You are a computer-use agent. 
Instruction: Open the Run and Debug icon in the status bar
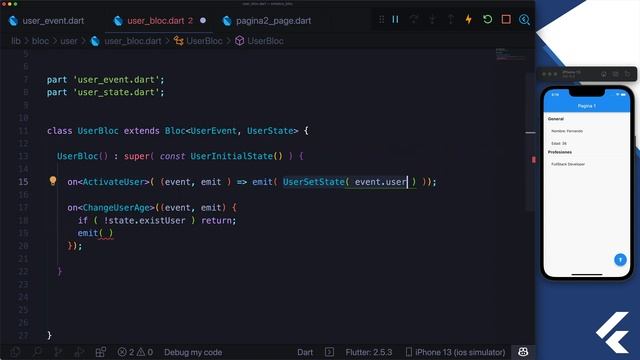(x=79, y=352)
